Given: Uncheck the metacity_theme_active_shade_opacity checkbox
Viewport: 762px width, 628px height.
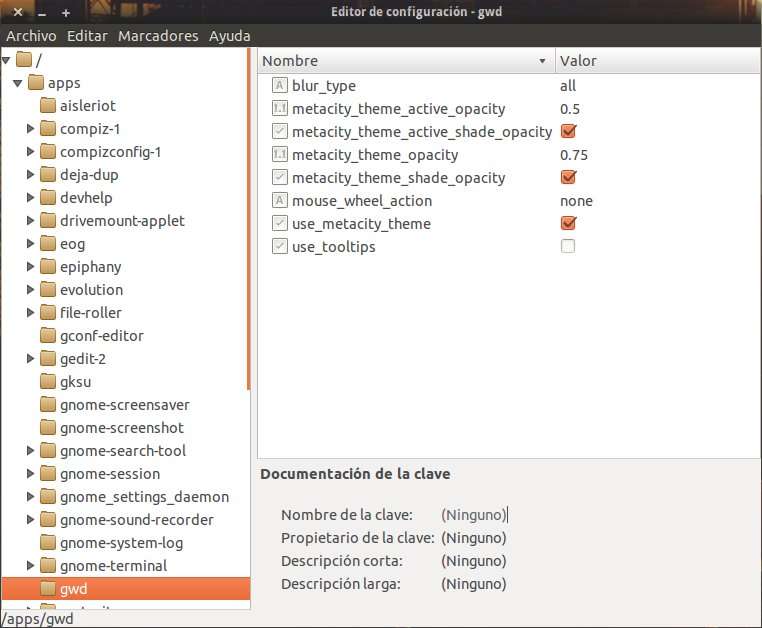Looking at the screenshot, I should (x=568, y=132).
